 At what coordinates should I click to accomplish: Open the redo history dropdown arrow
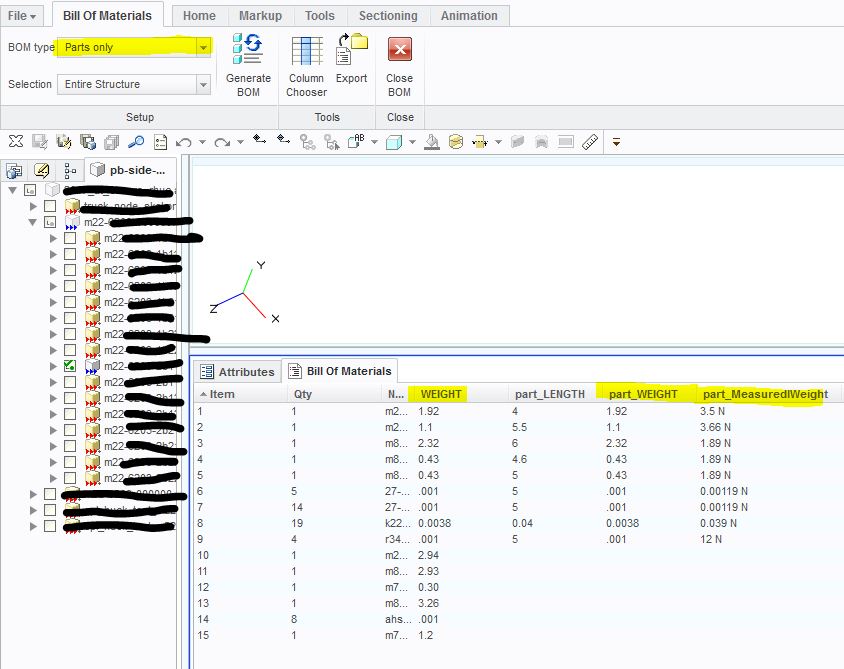click(241, 143)
